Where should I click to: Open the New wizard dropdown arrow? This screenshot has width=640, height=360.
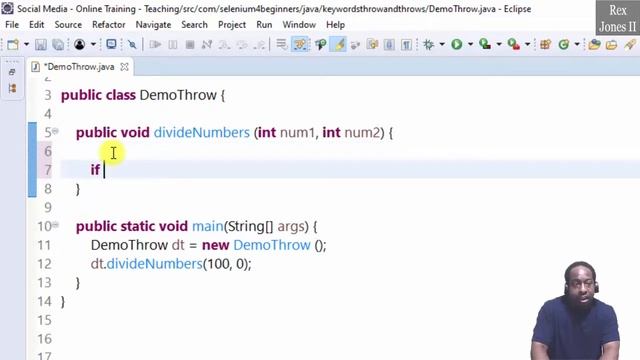tap(27, 44)
